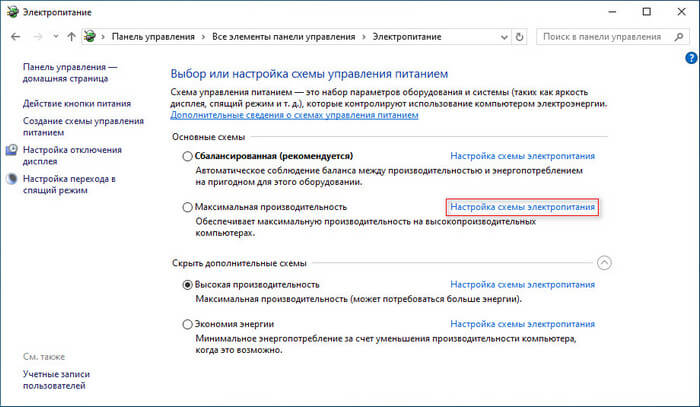This screenshot has height=407, width=700.
Task: Open Учетные записи пользователей link
Action: (x=58, y=379)
